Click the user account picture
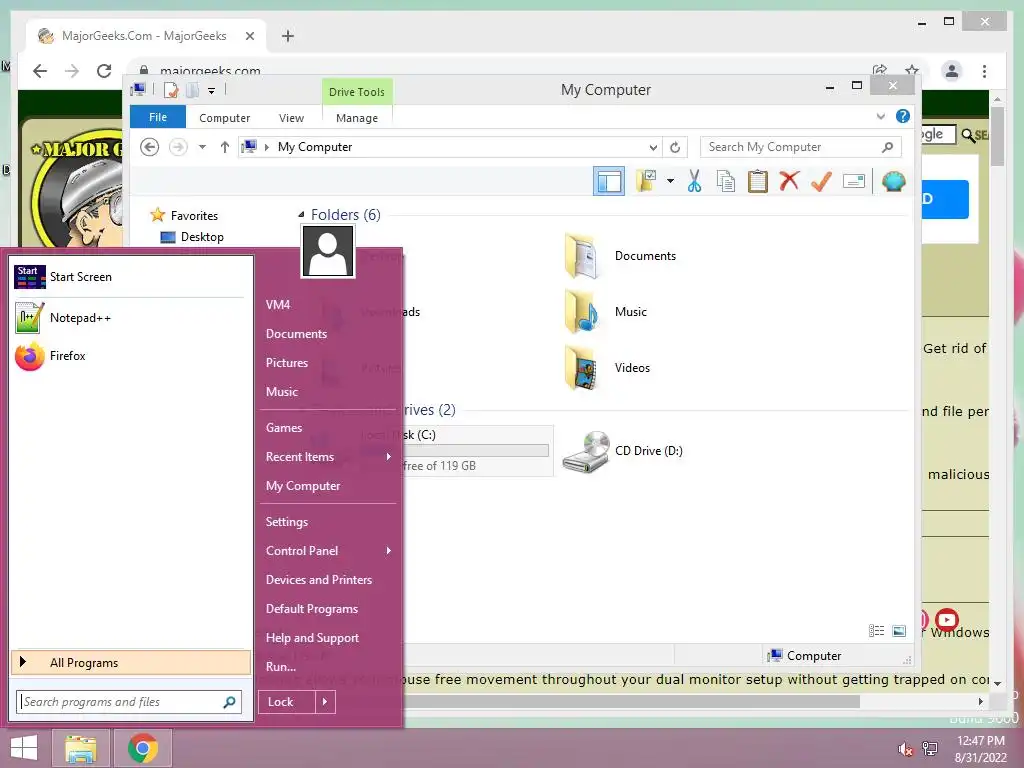The image size is (1024, 768). click(x=328, y=251)
